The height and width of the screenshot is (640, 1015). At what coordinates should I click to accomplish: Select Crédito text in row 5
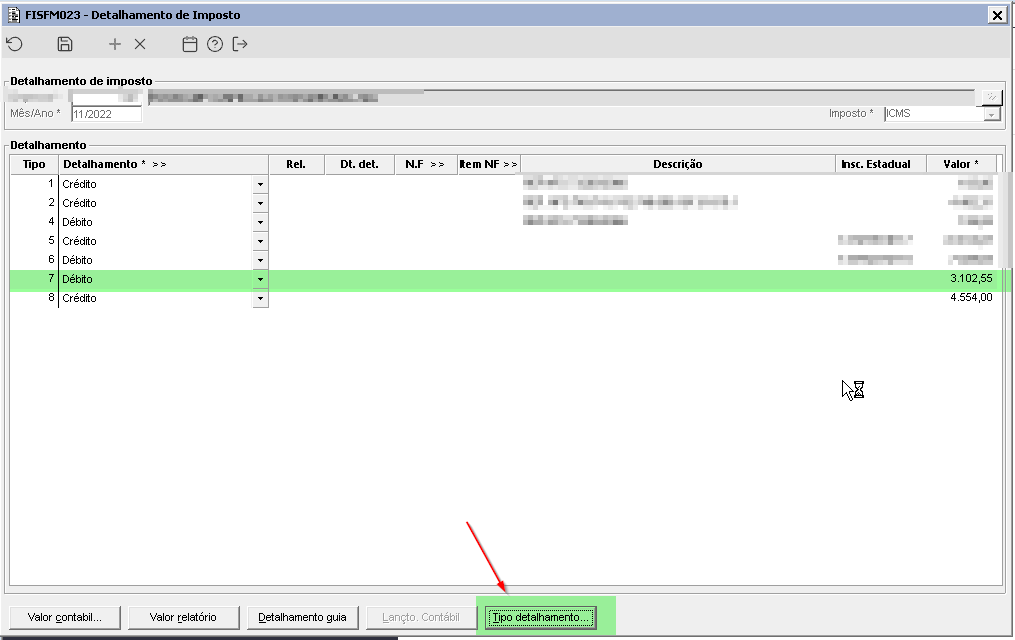click(80, 241)
